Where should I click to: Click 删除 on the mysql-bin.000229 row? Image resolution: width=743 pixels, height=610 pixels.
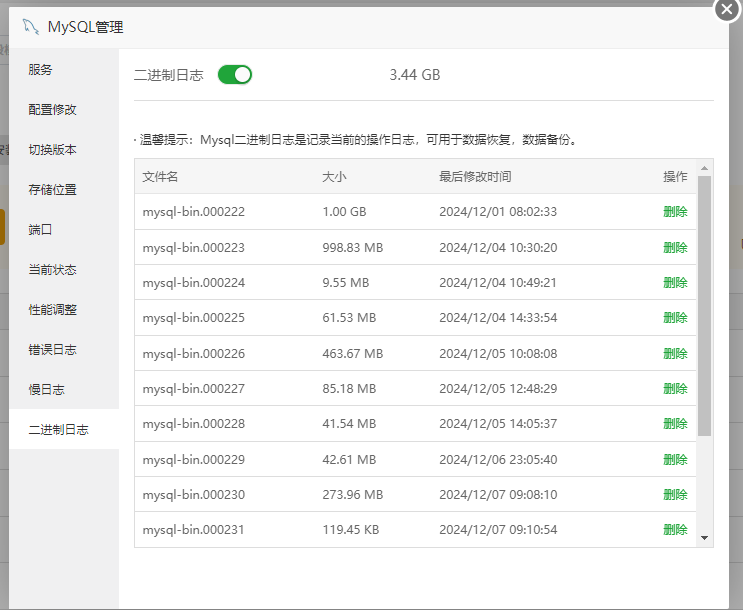675,459
